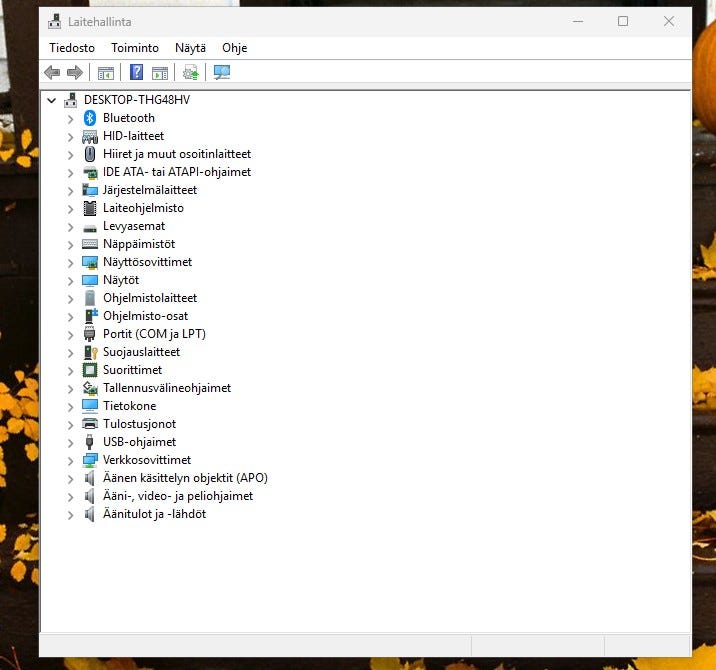The width and height of the screenshot is (716, 670).
Task: Expand the Tallennusvälineohjaimet category arrow
Action: pyautogui.click(x=70, y=389)
